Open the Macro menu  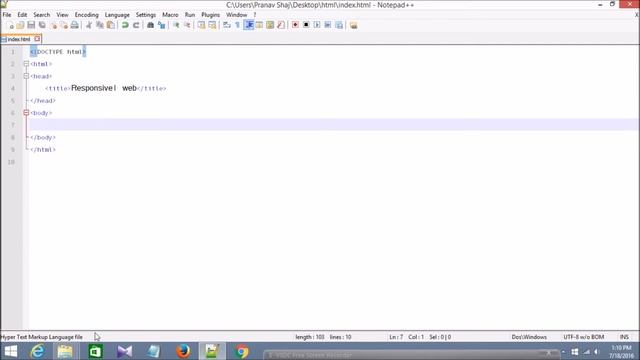[x=170, y=15]
